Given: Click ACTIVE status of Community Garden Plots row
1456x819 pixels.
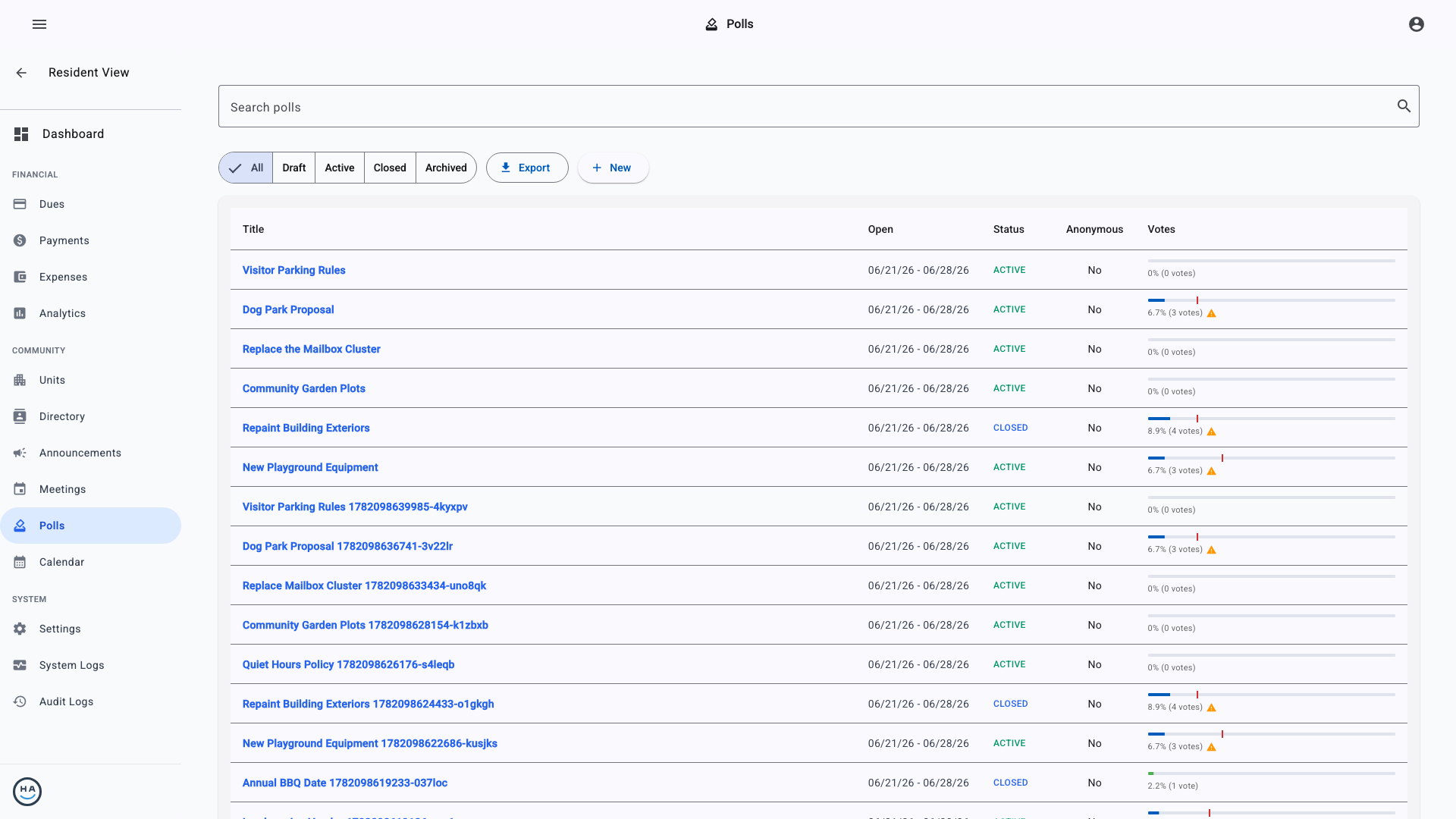Looking at the screenshot, I should click(x=1009, y=388).
